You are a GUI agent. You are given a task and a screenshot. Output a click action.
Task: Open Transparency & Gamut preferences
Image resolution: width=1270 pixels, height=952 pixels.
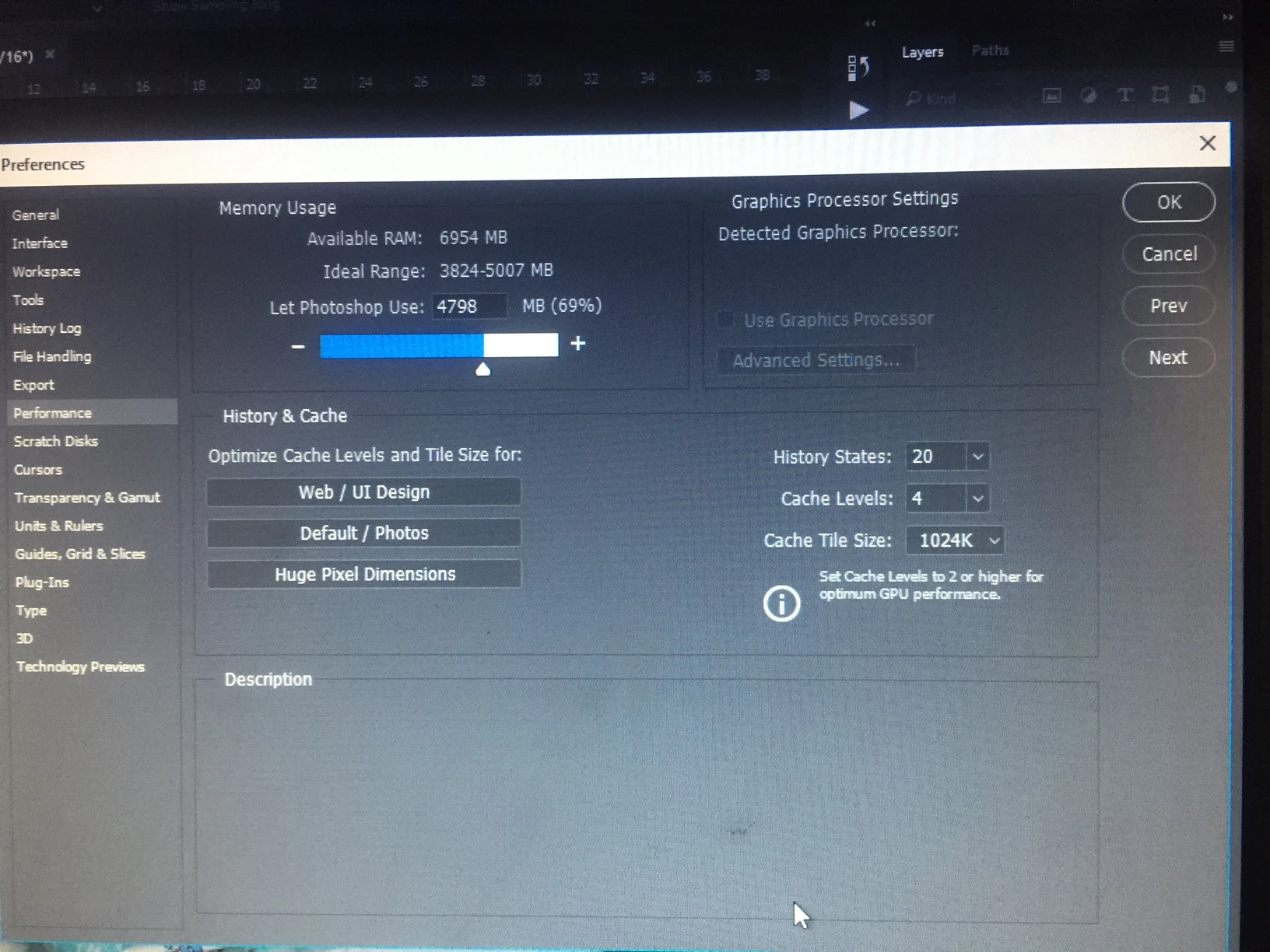coord(87,498)
